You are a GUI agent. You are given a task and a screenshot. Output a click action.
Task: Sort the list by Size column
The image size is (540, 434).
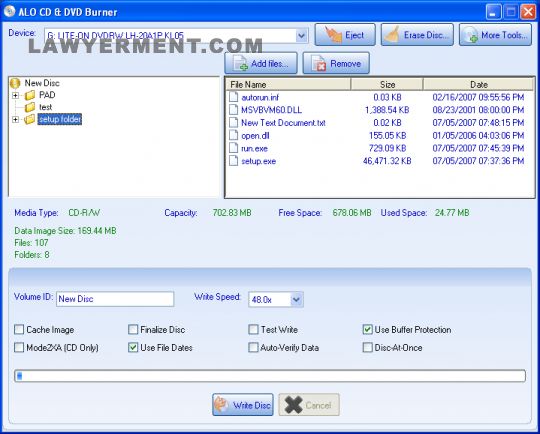tap(387, 84)
